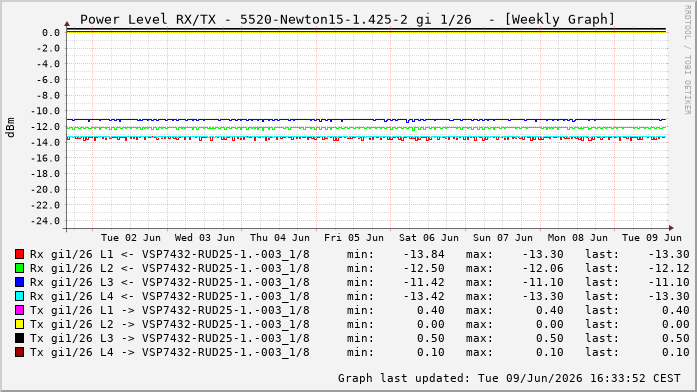Click the last value -11.10
Viewport: 697px width, 392px height.
[669, 282]
